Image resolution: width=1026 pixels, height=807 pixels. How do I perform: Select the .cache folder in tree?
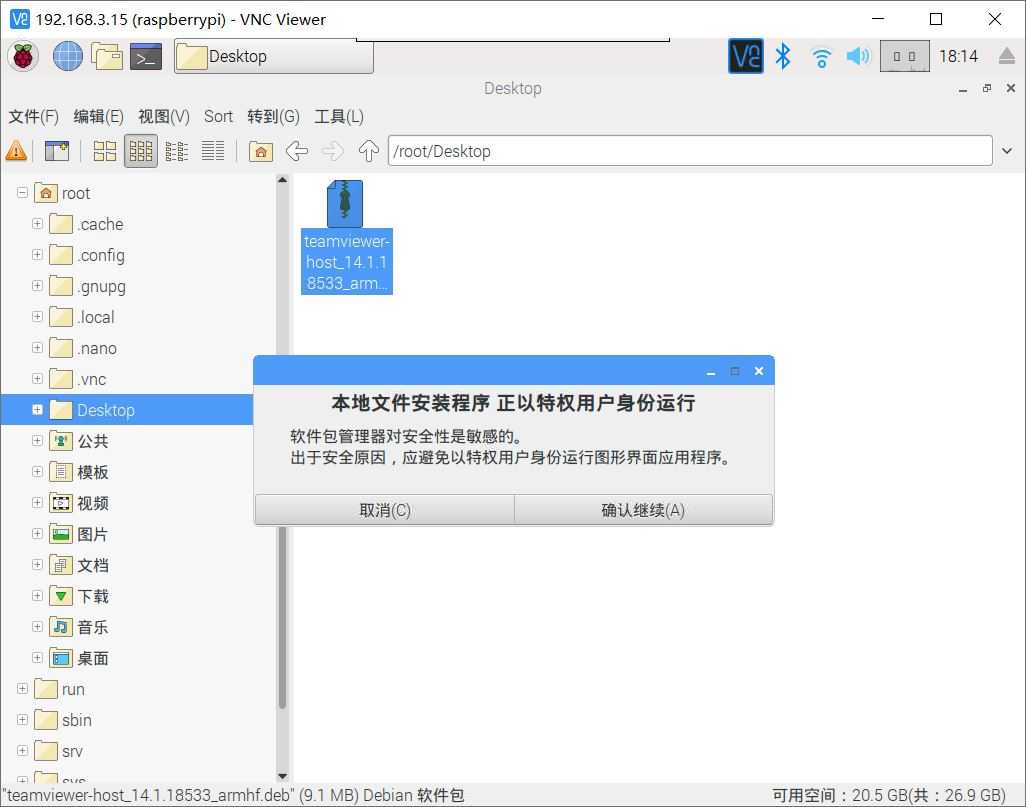pyautogui.click(x=87, y=224)
